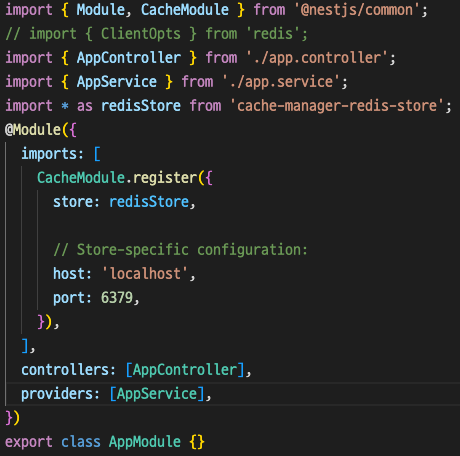Click the './app.controller' path string

[317, 58]
